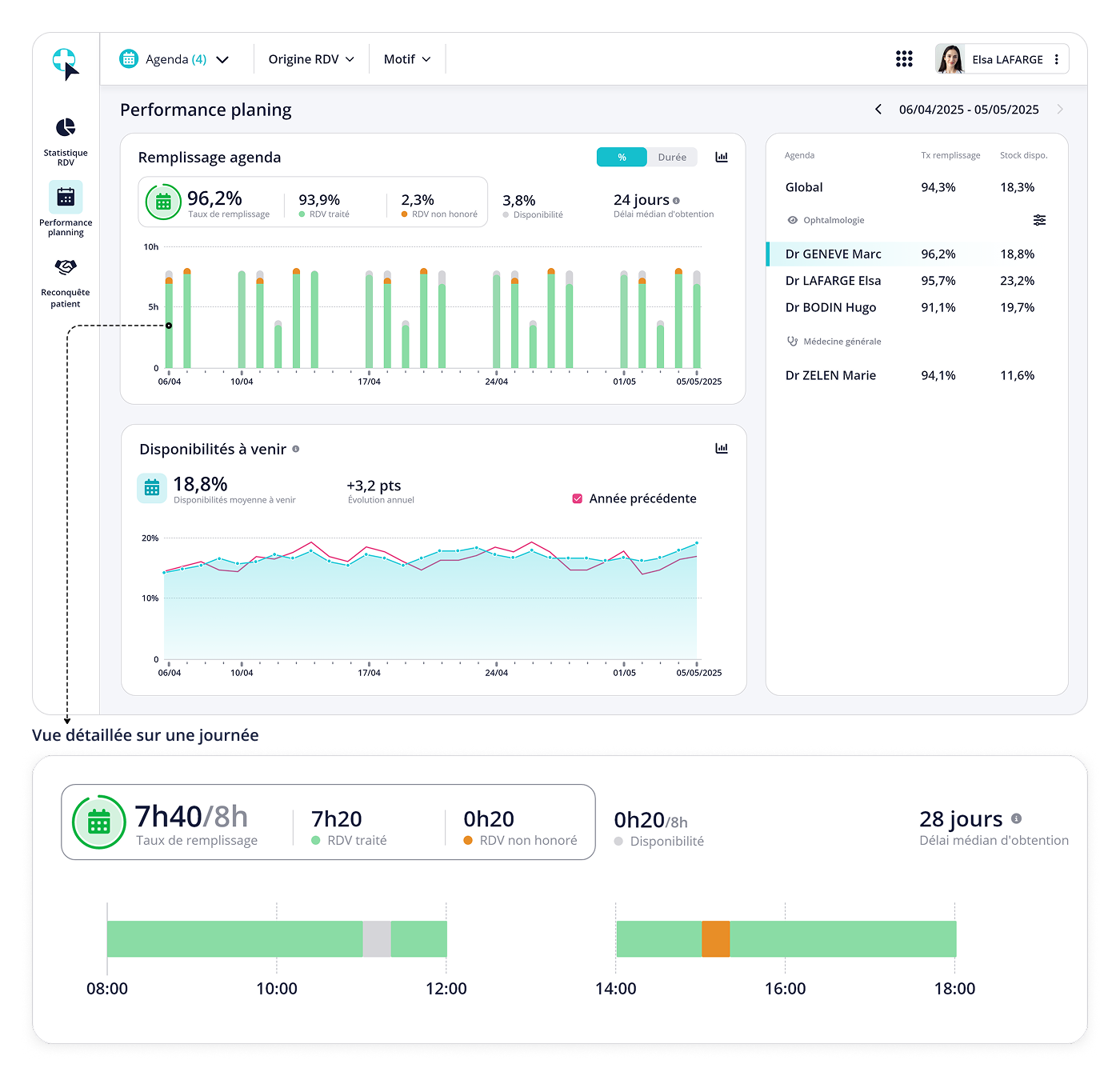The image size is (1120, 1076).
Task: Click orange RDV non honoré segment in day timeline
Action: pos(716,938)
